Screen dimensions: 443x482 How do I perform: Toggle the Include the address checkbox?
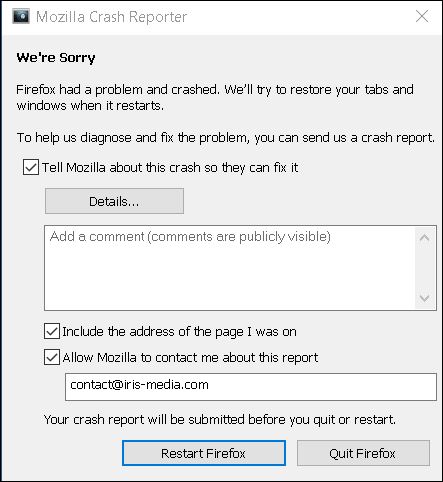pyautogui.click(x=52, y=331)
